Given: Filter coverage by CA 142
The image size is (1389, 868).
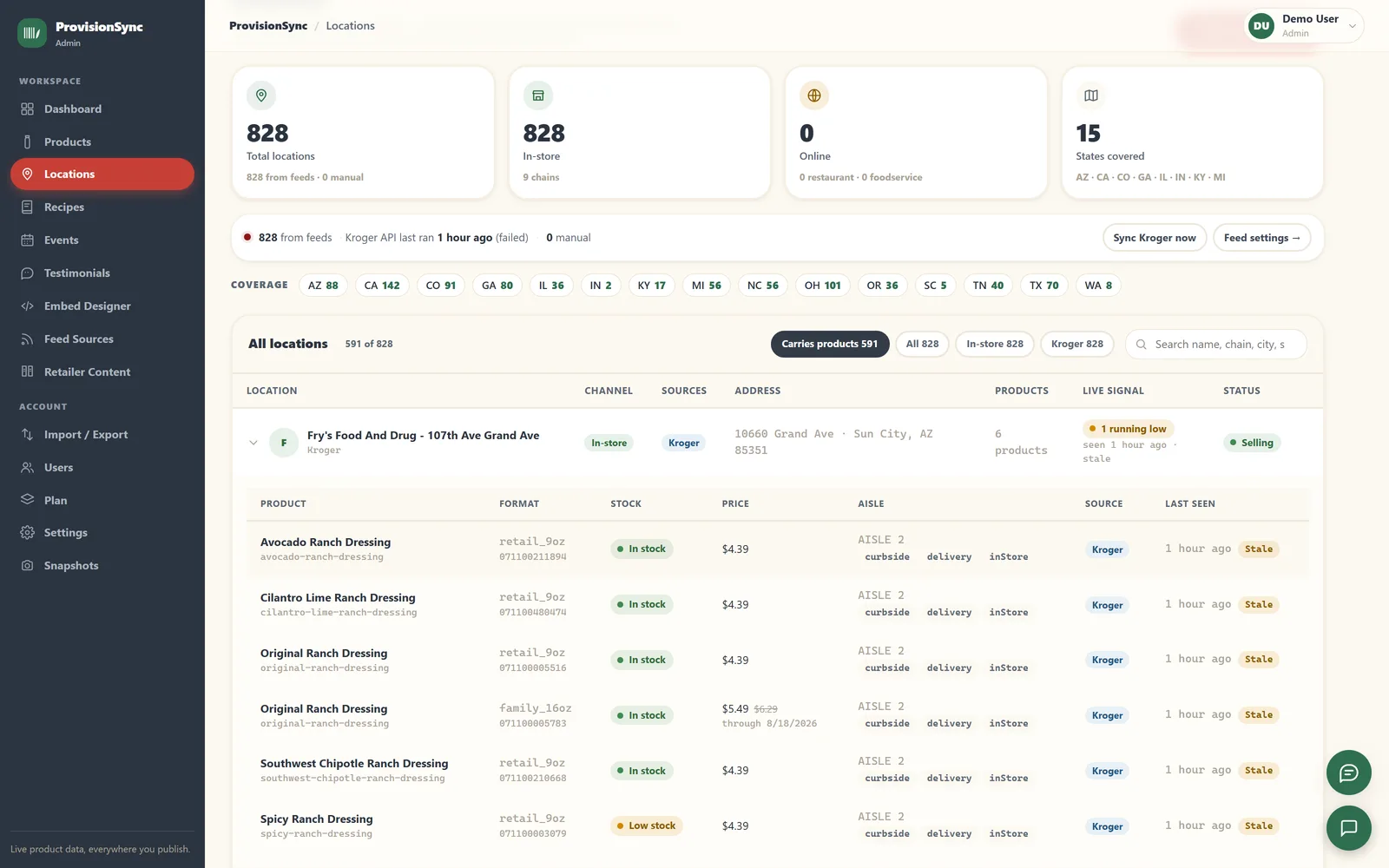Looking at the screenshot, I should coord(382,286).
